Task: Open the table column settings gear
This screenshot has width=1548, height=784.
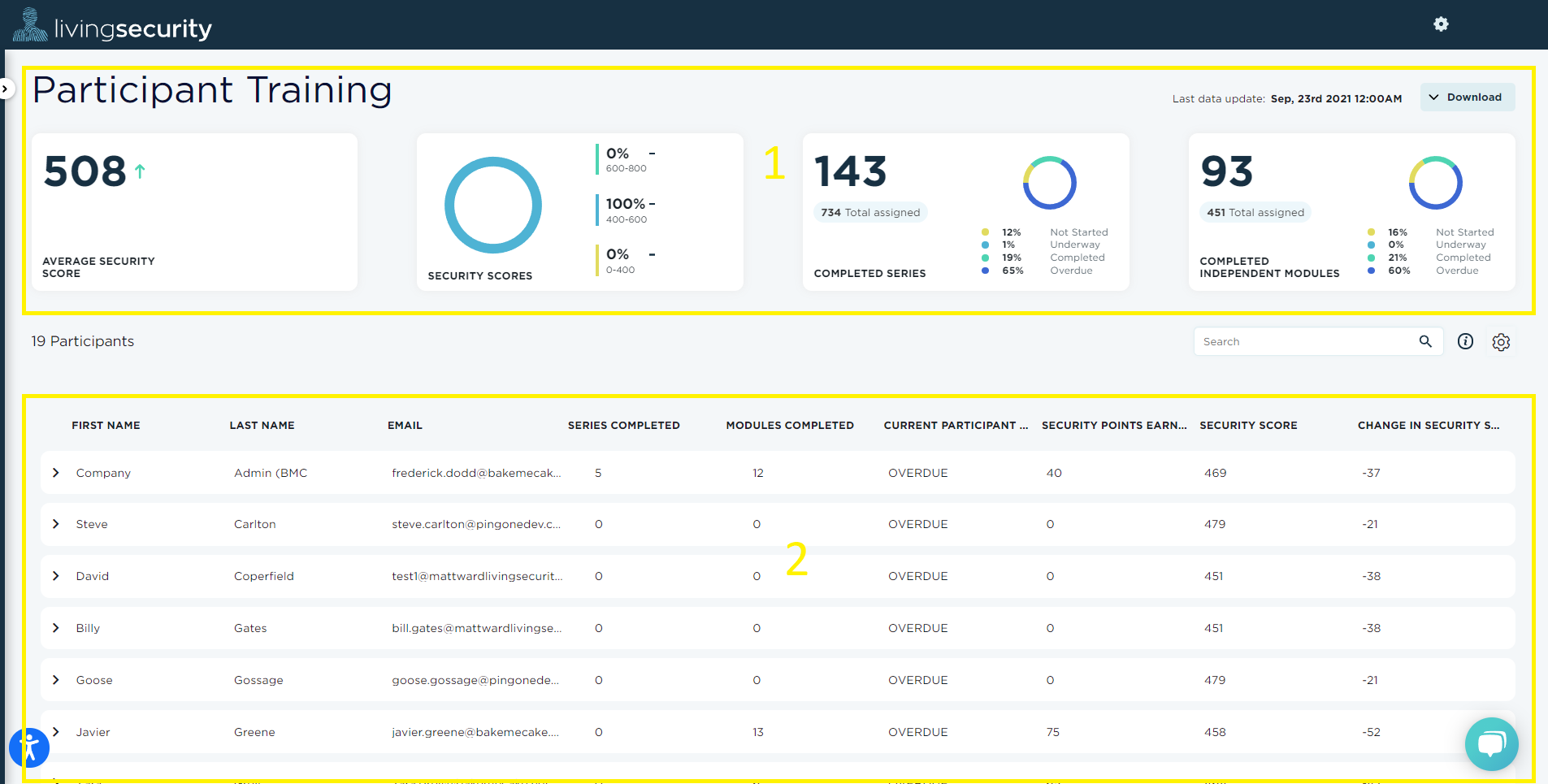Action: (1501, 342)
